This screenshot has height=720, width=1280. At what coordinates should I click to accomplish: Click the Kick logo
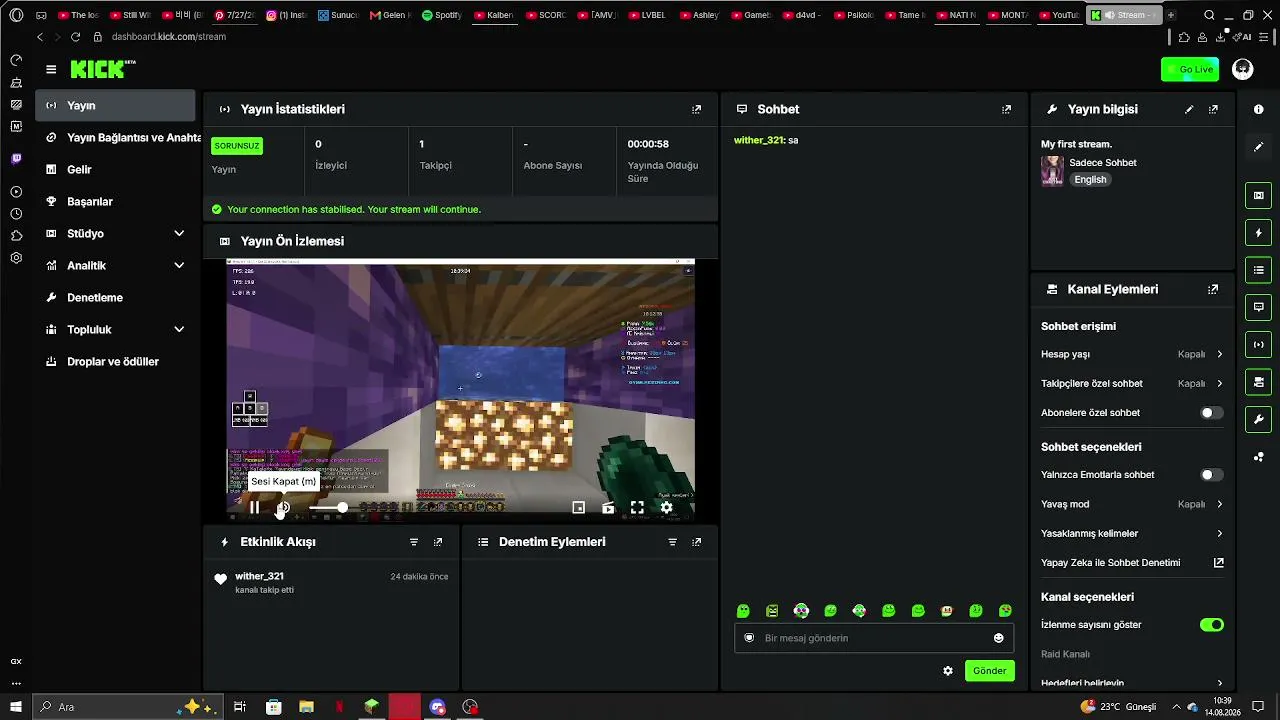click(x=102, y=69)
